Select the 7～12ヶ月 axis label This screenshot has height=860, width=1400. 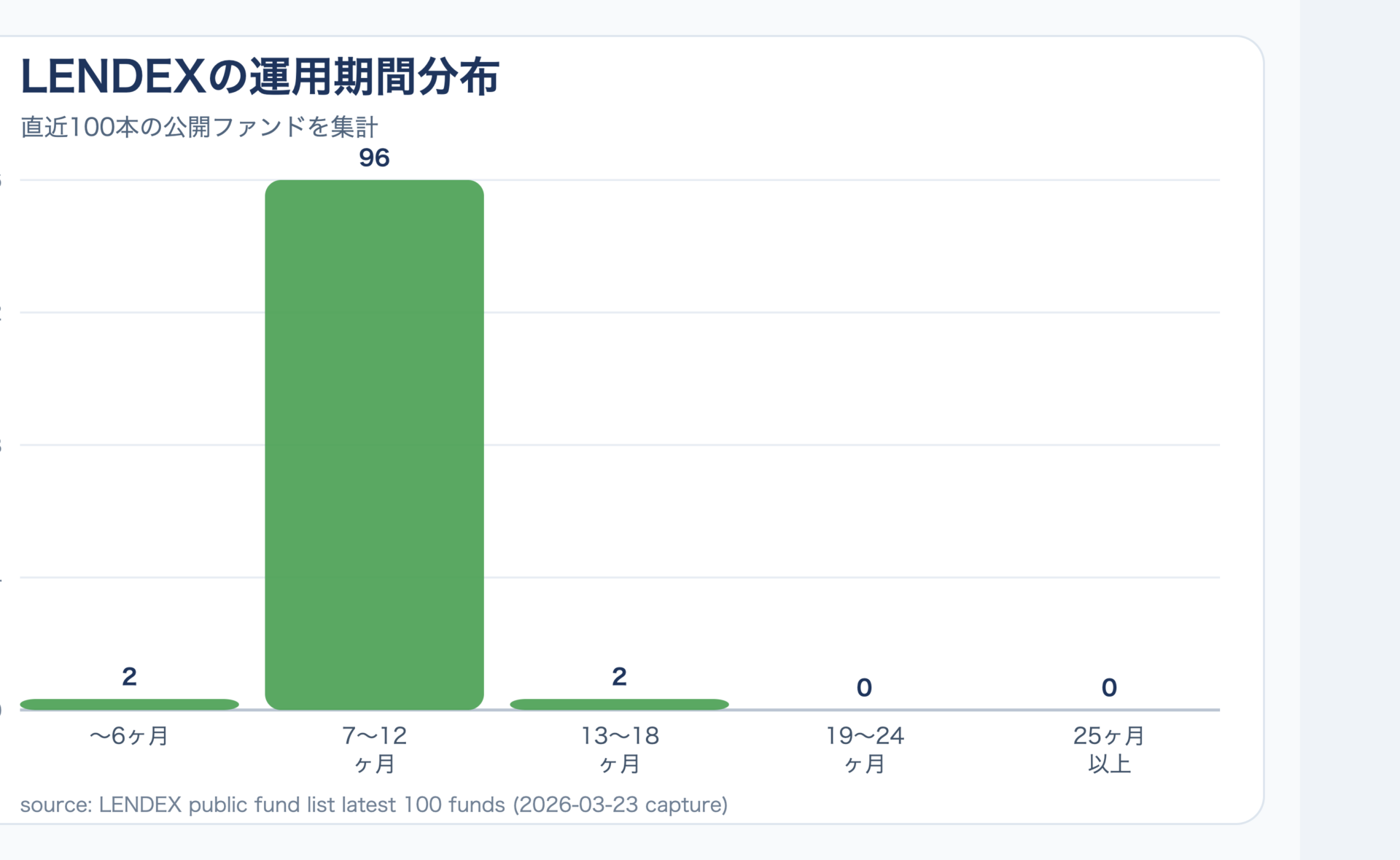tap(374, 749)
